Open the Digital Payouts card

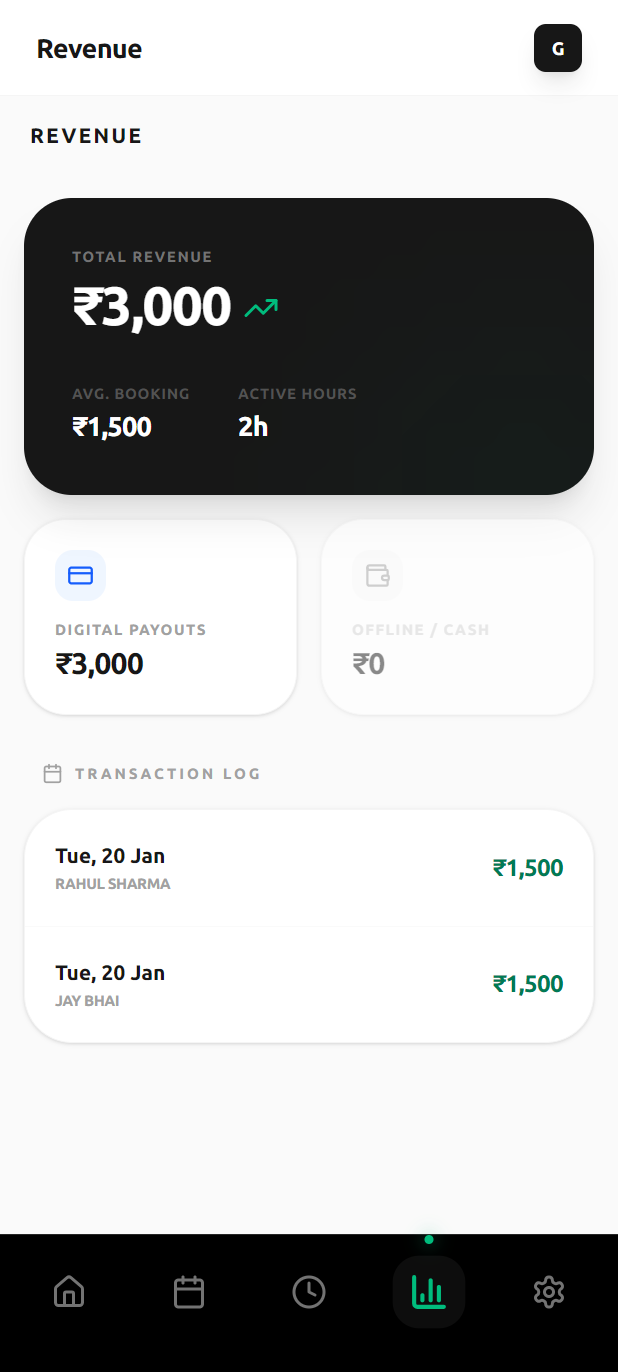[160, 617]
